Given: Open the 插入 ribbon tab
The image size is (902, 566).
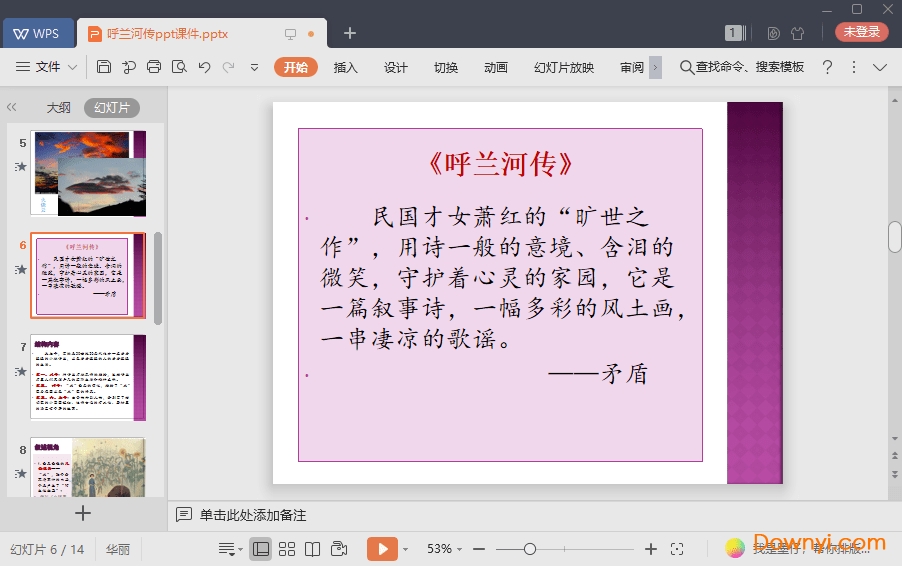Looking at the screenshot, I should (x=345, y=67).
